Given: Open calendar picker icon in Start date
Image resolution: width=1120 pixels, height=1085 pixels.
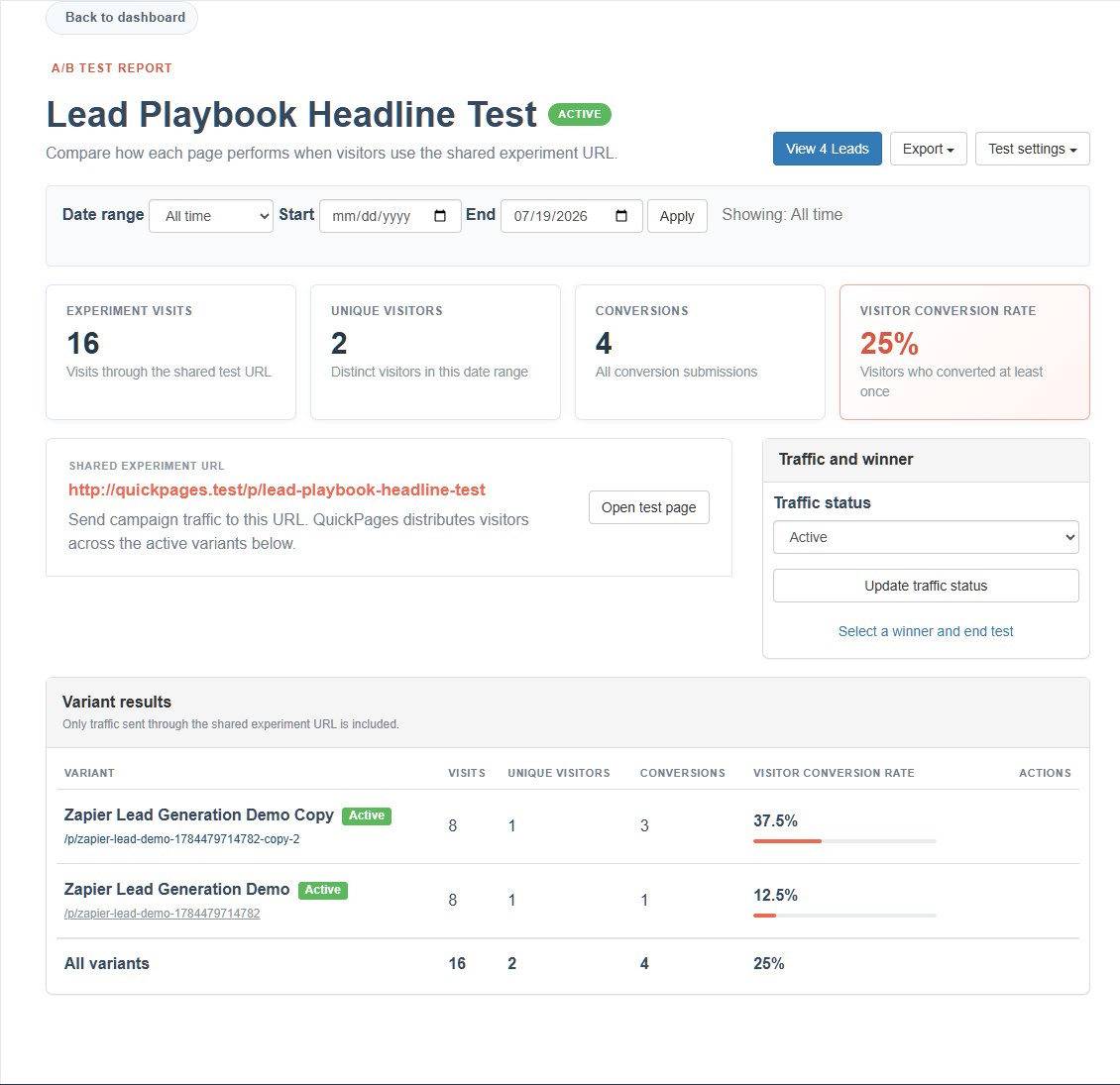Looking at the screenshot, I should [440, 216].
